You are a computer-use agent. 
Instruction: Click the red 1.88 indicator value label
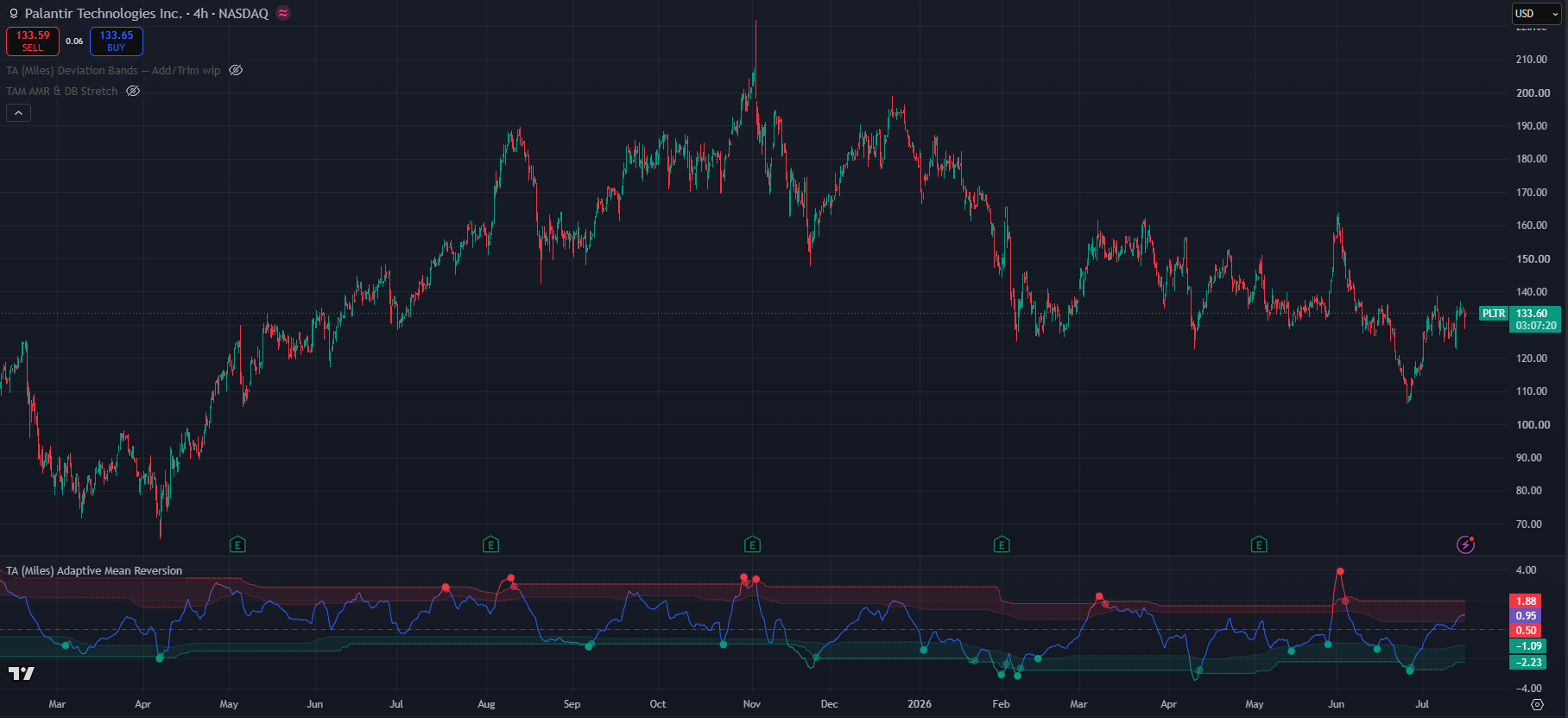[1527, 601]
